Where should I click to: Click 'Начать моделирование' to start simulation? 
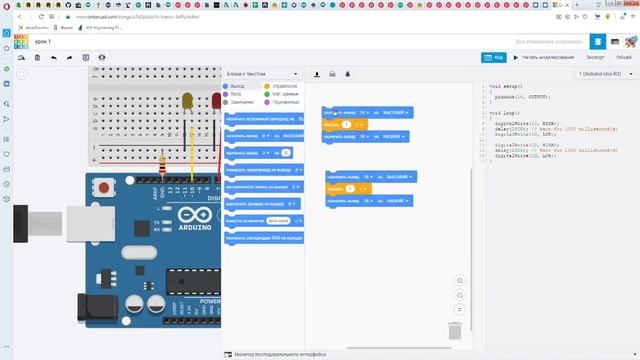[544, 58]
